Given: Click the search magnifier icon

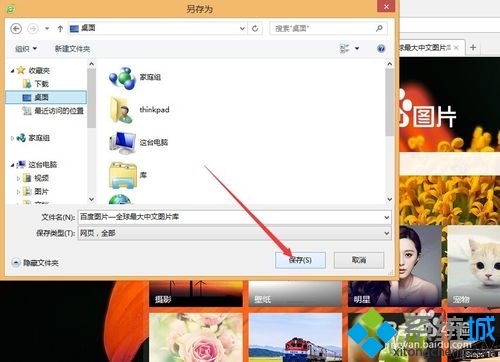Looking at the screenshot, I should point(379,29).
